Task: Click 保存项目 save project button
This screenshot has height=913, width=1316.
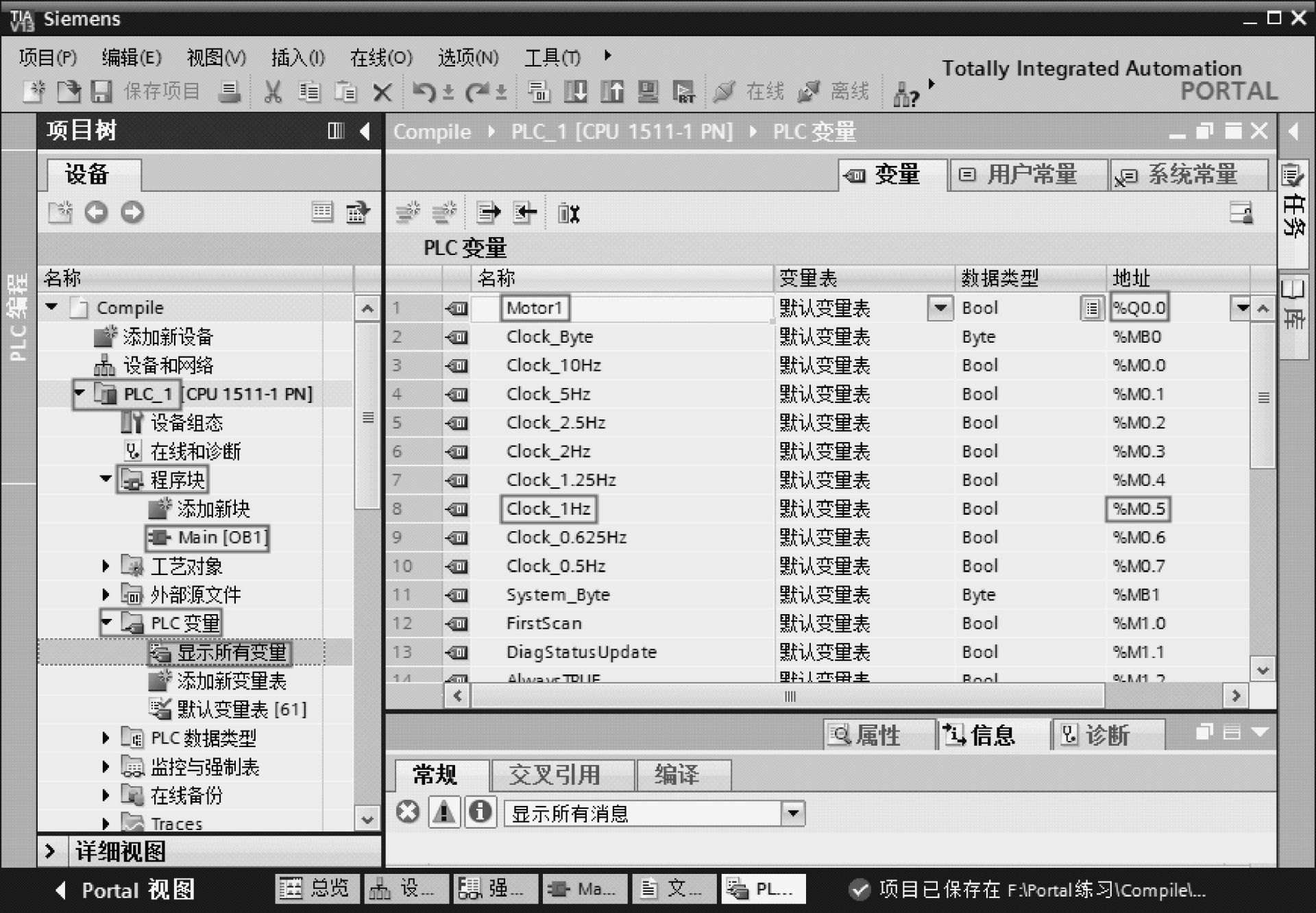Action: tap(162, 91)
